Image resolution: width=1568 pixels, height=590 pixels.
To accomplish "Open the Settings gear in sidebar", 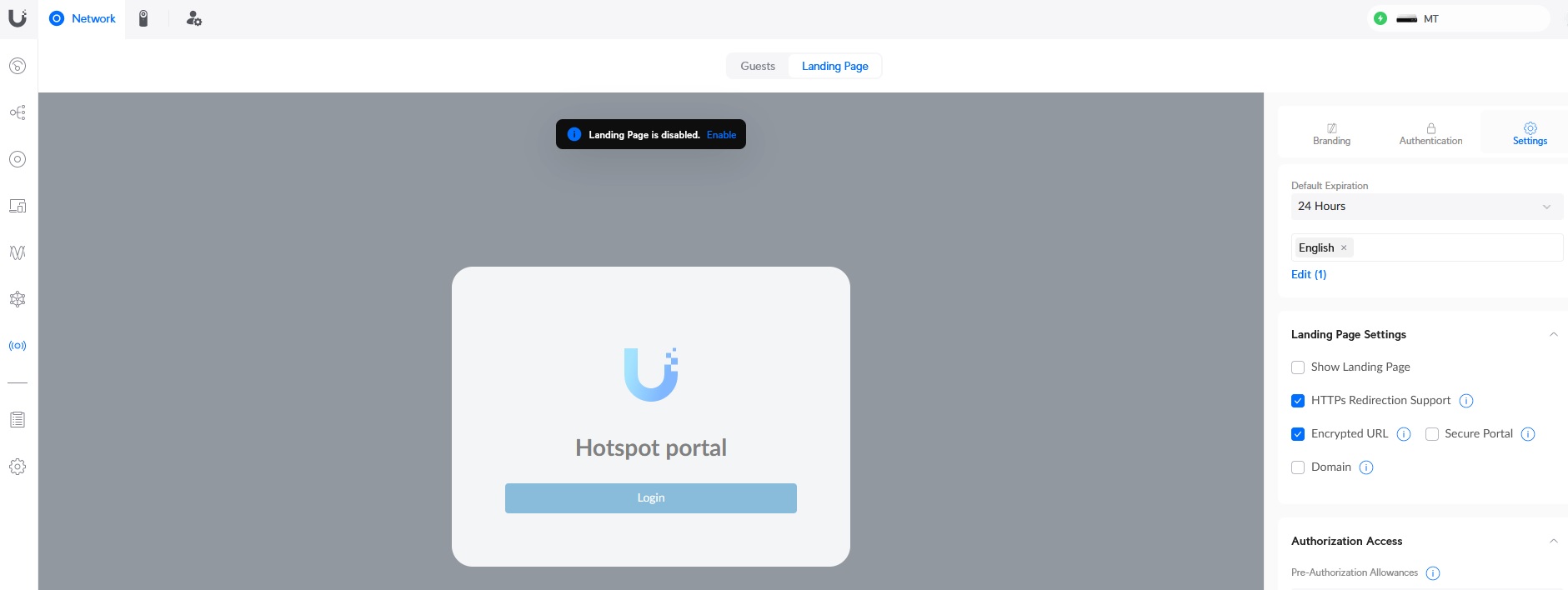I will pyautogui.click(x=18, y=467).
